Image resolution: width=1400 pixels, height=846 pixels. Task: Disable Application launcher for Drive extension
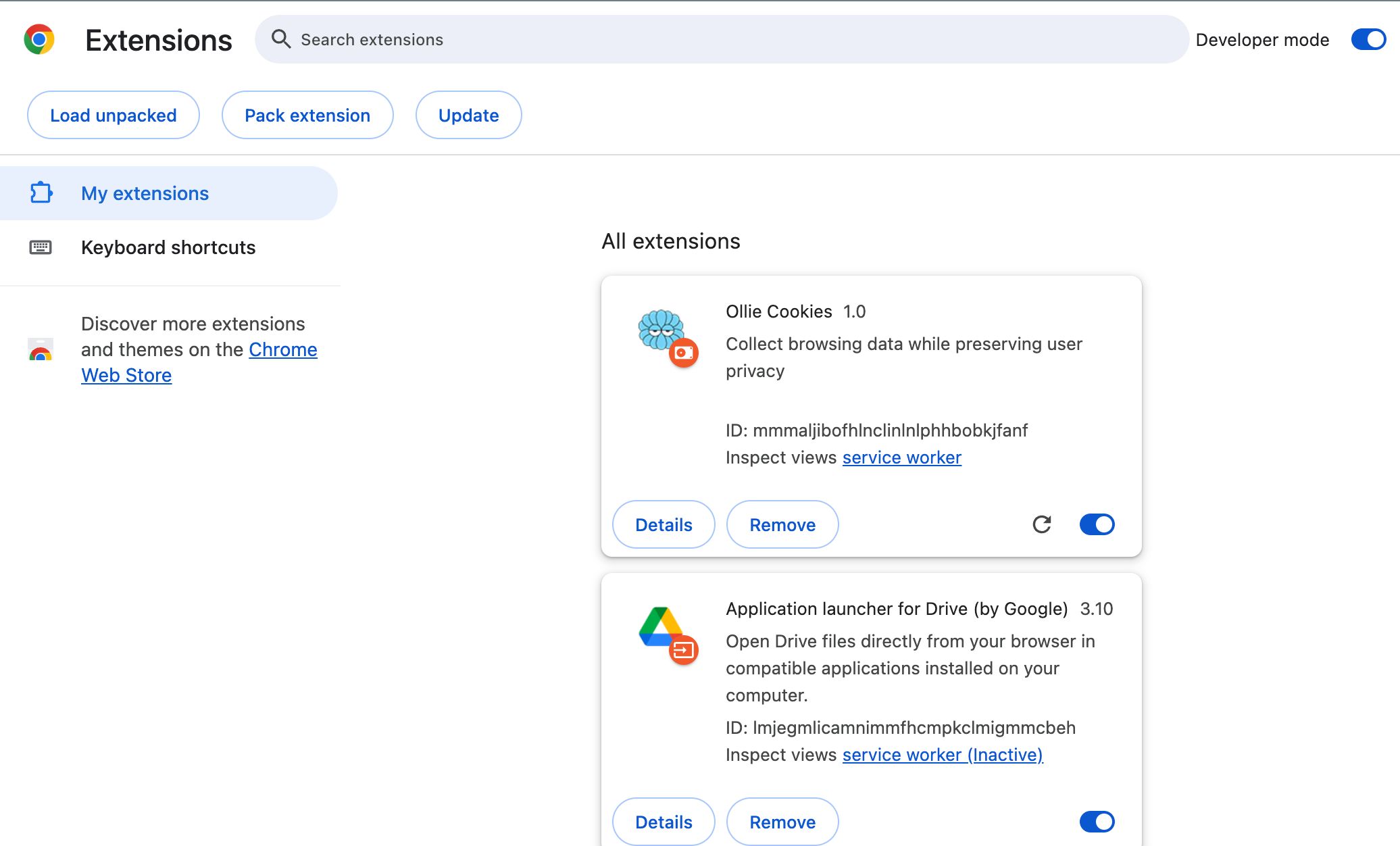click(1097, 822)
